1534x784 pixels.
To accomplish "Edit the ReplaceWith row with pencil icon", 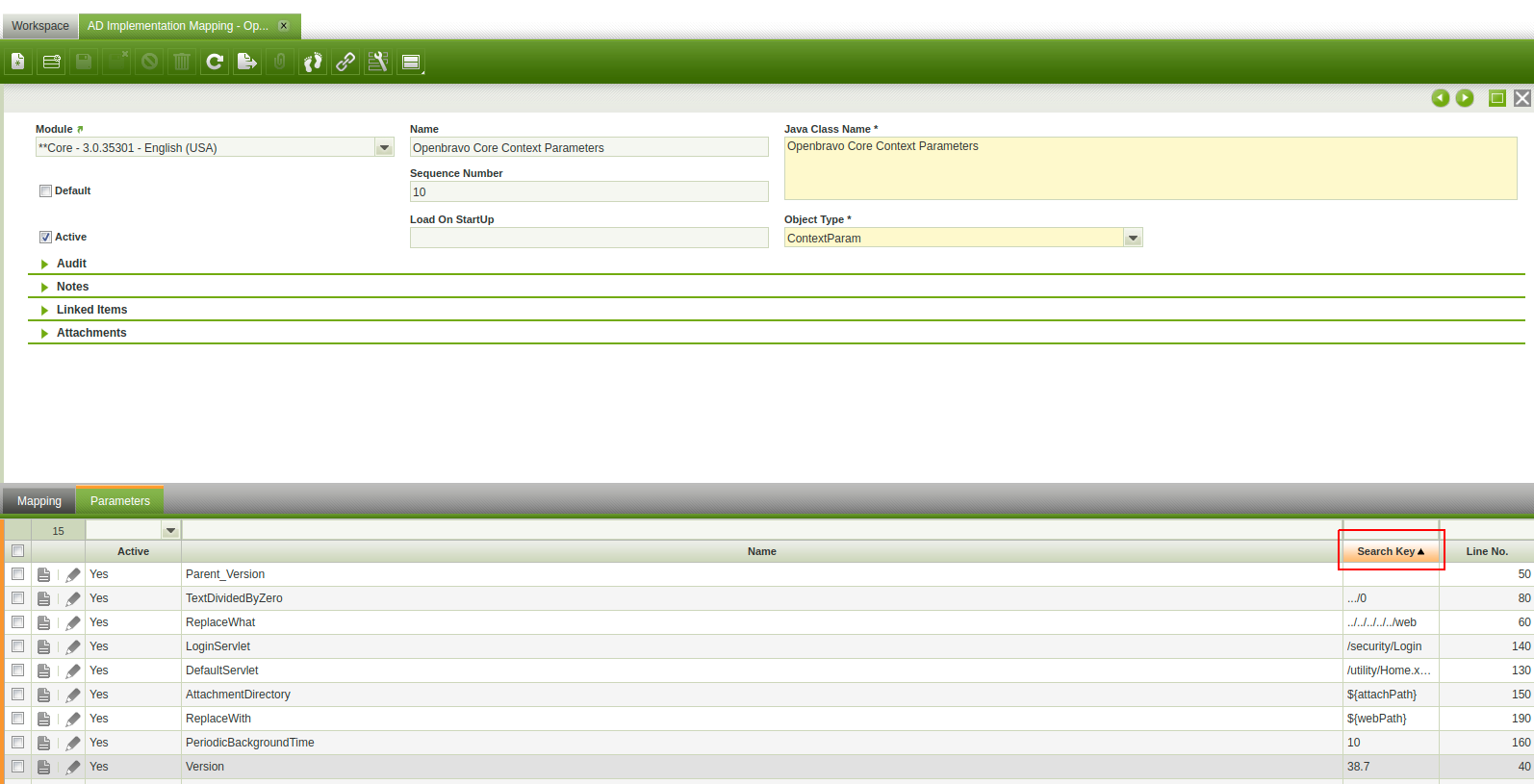I will point(73,719).
